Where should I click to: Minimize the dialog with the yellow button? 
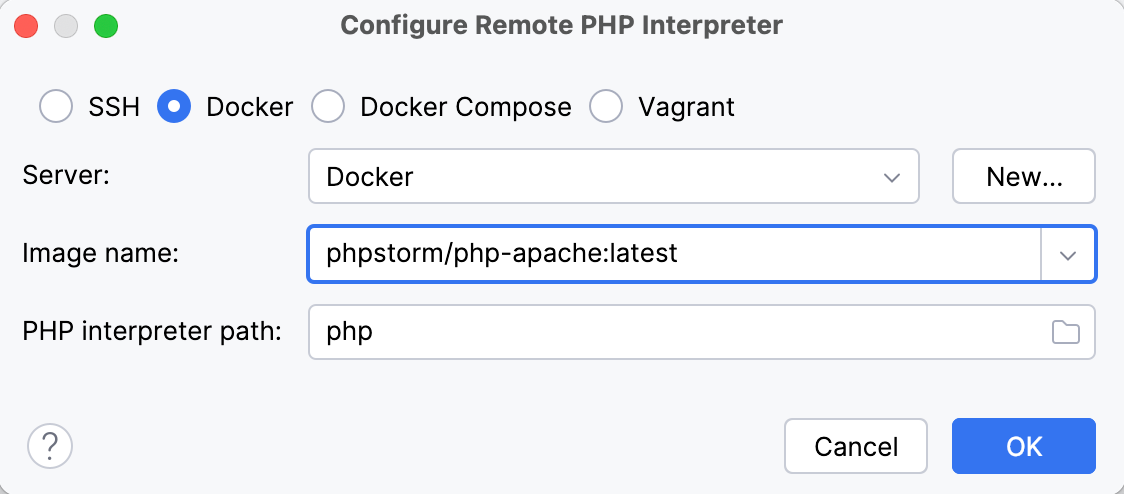tap(66, 26)
